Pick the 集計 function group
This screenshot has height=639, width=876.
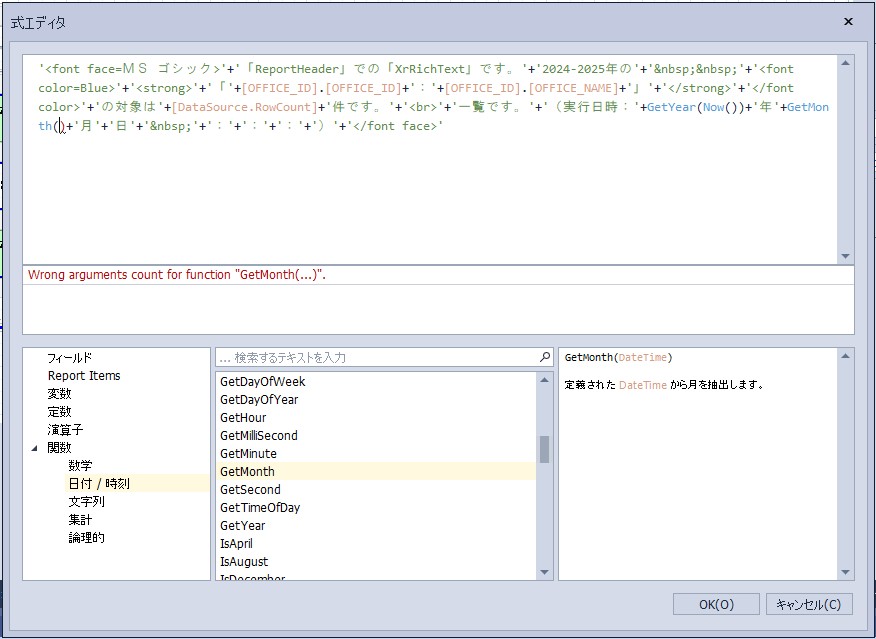(80, 520)
